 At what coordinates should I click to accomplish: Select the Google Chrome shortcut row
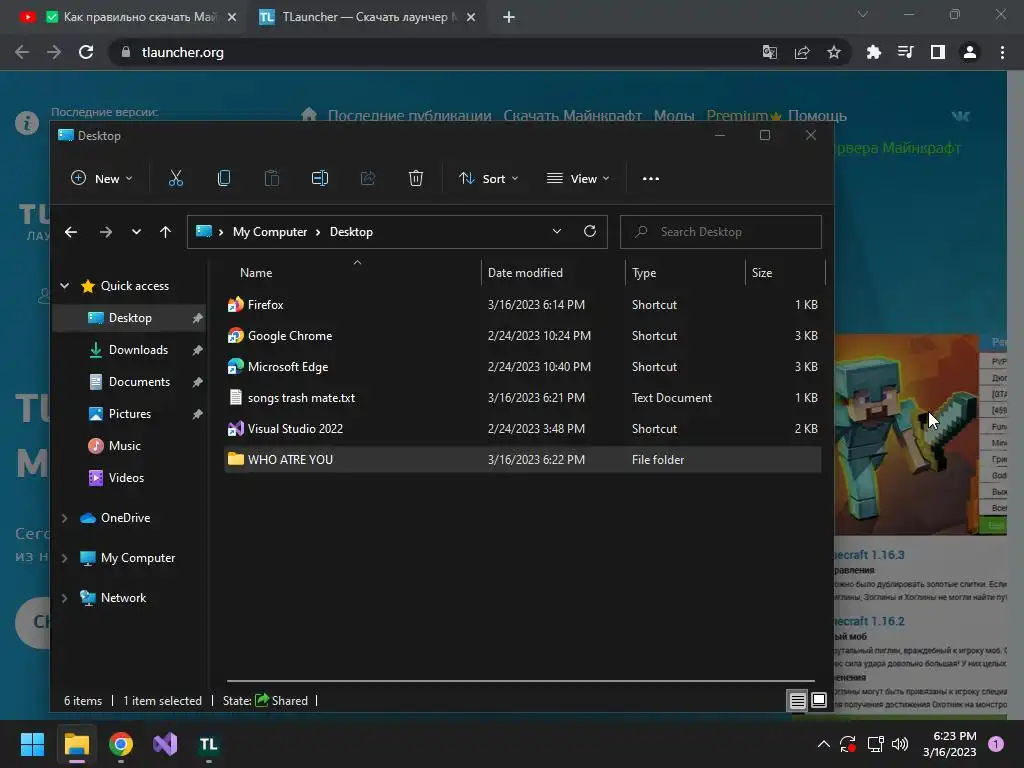click(522, 336)
